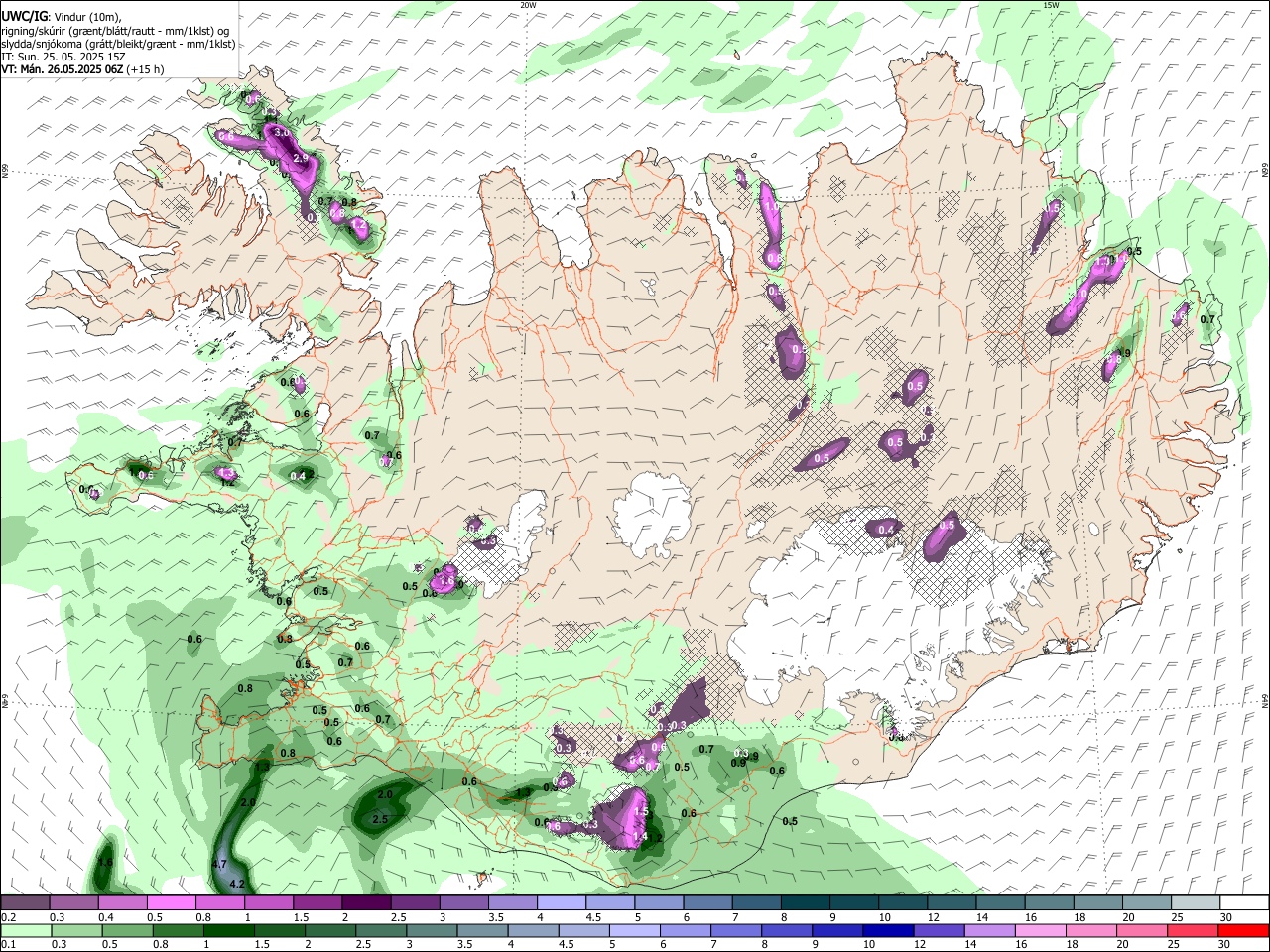Click the (+15 h) forecast offset text
This screenshot has height=952, width=1270.
click(145, 69)
